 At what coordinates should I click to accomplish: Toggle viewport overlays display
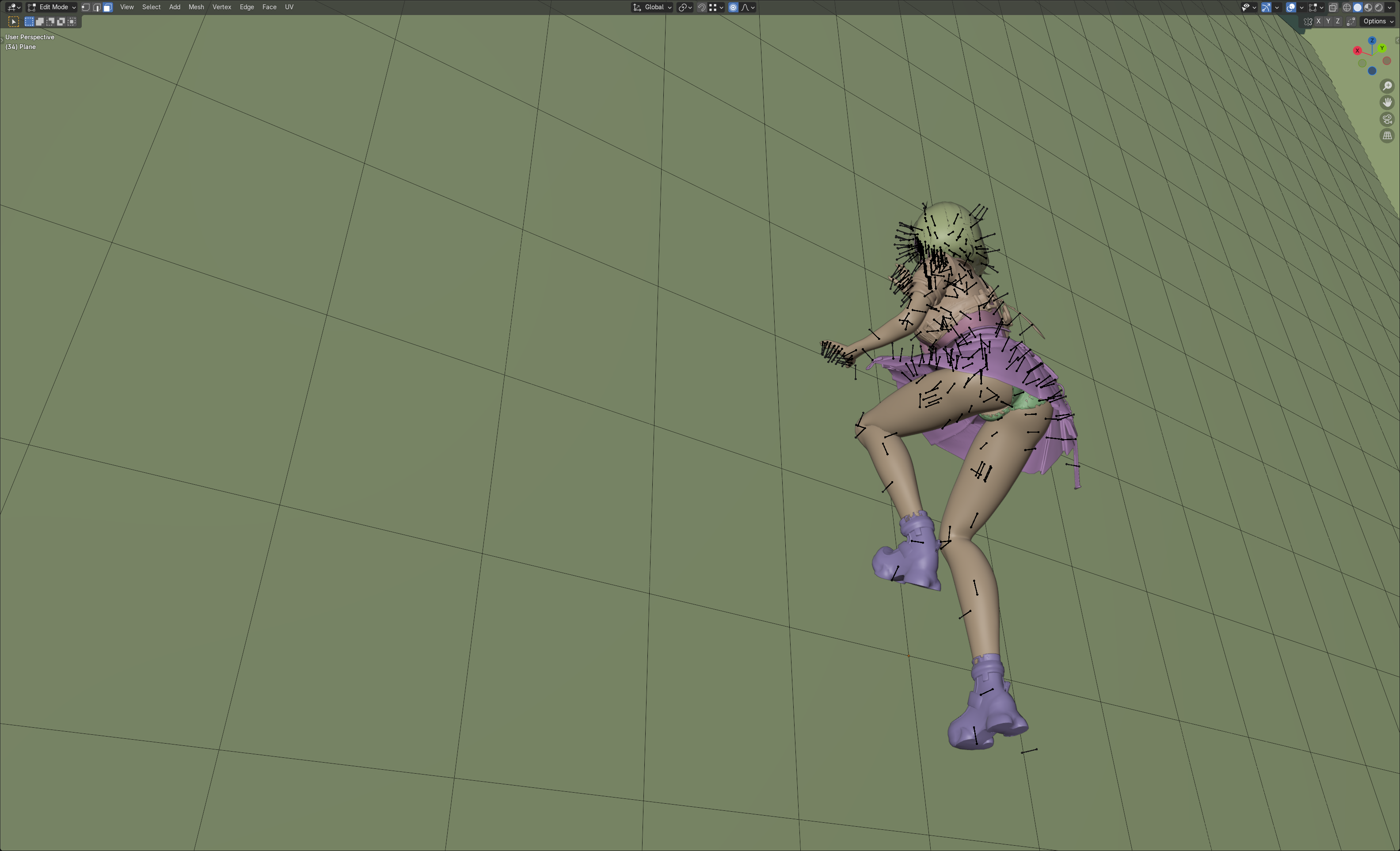(1291, 8)
